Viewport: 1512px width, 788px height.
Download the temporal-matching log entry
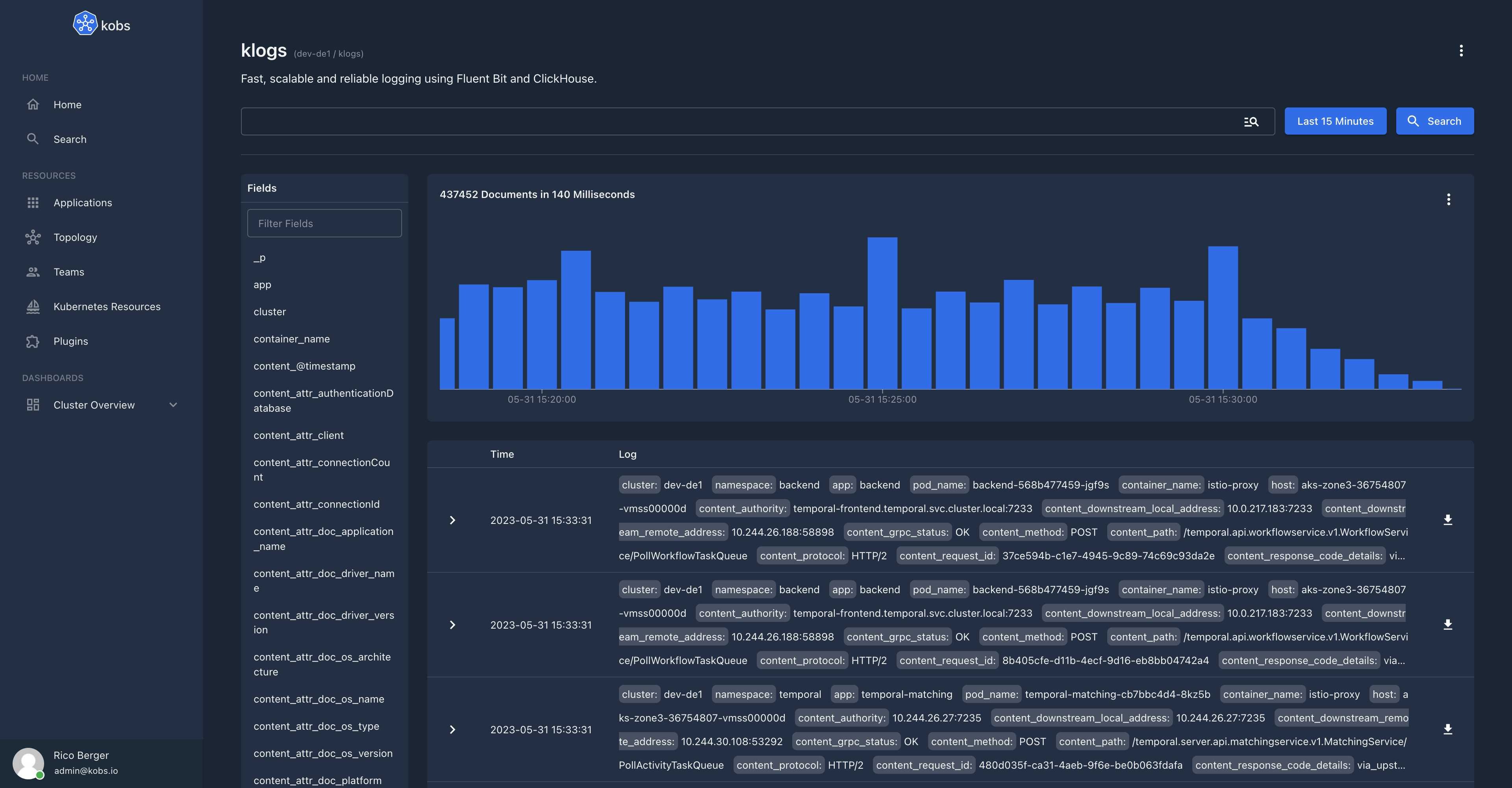point(1448,729)
